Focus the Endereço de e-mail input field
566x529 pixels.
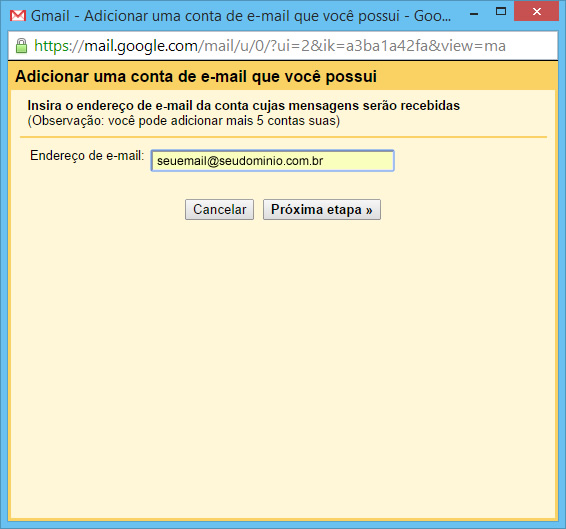click(x=273, y=161)
